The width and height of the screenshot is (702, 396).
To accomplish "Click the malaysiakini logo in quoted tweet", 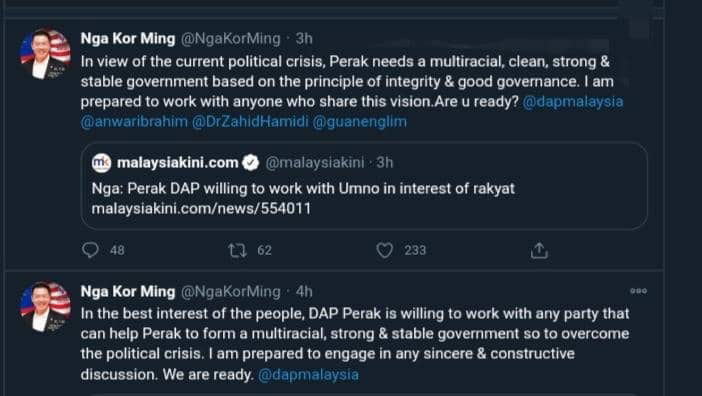I will pos(102,163).
